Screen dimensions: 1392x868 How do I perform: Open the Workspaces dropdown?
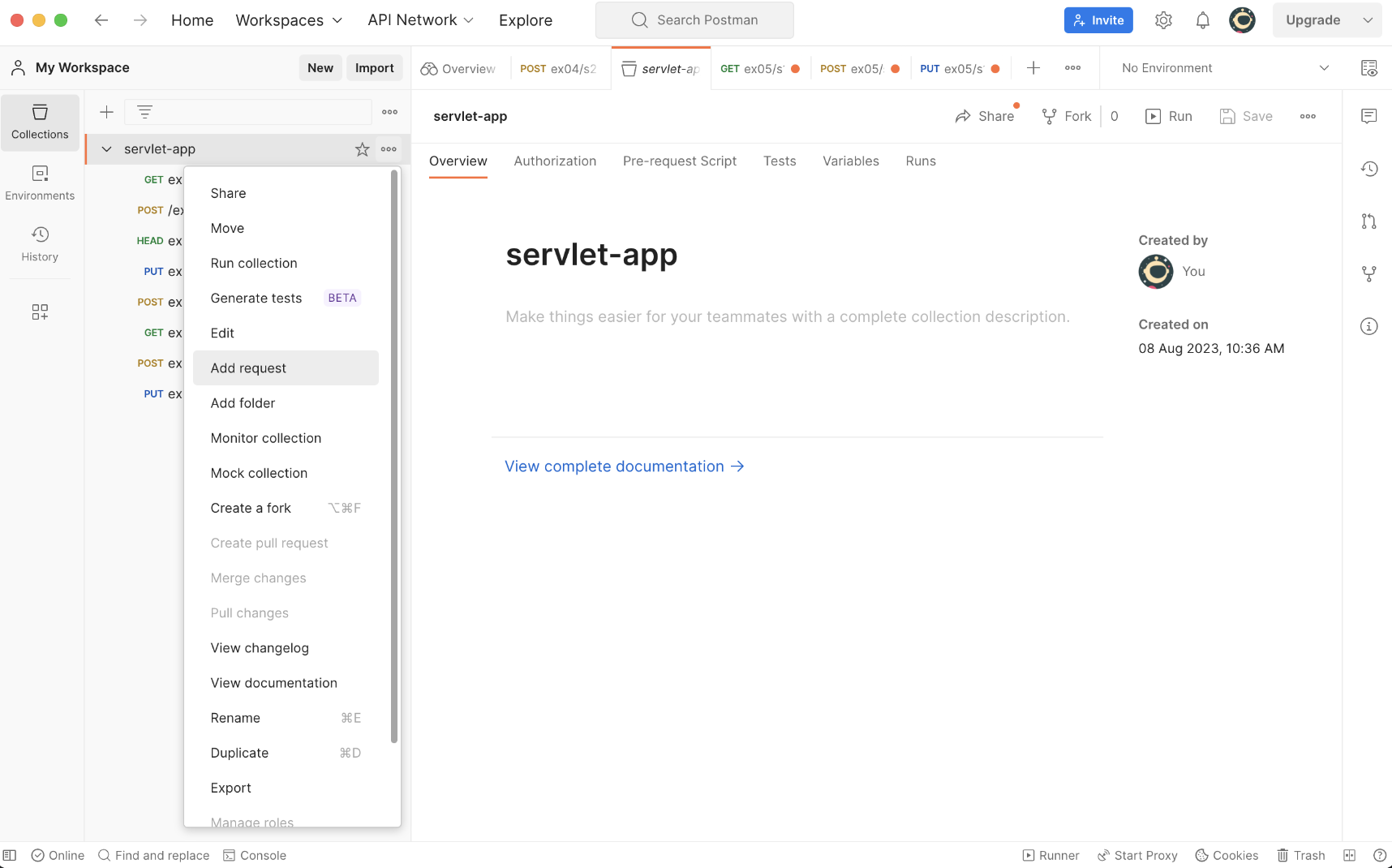coord(289,20)
